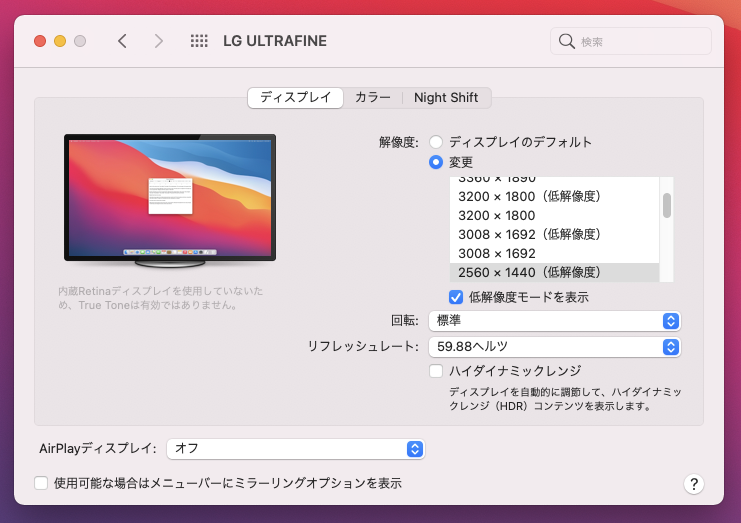Switch to the ディスプレイ tab
The width and height of the screenshot is (741, 523).
tap(295, 98)
